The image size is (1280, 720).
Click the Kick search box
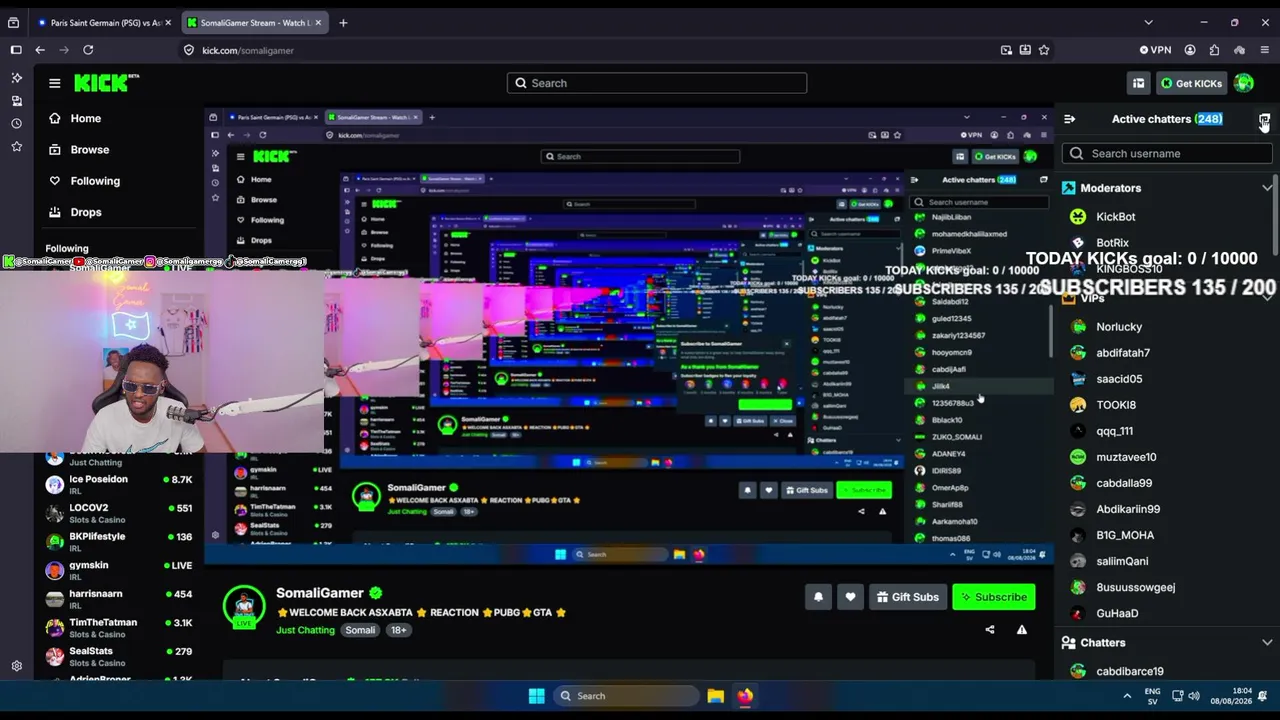pyautogui.click(x=657, y=83)
